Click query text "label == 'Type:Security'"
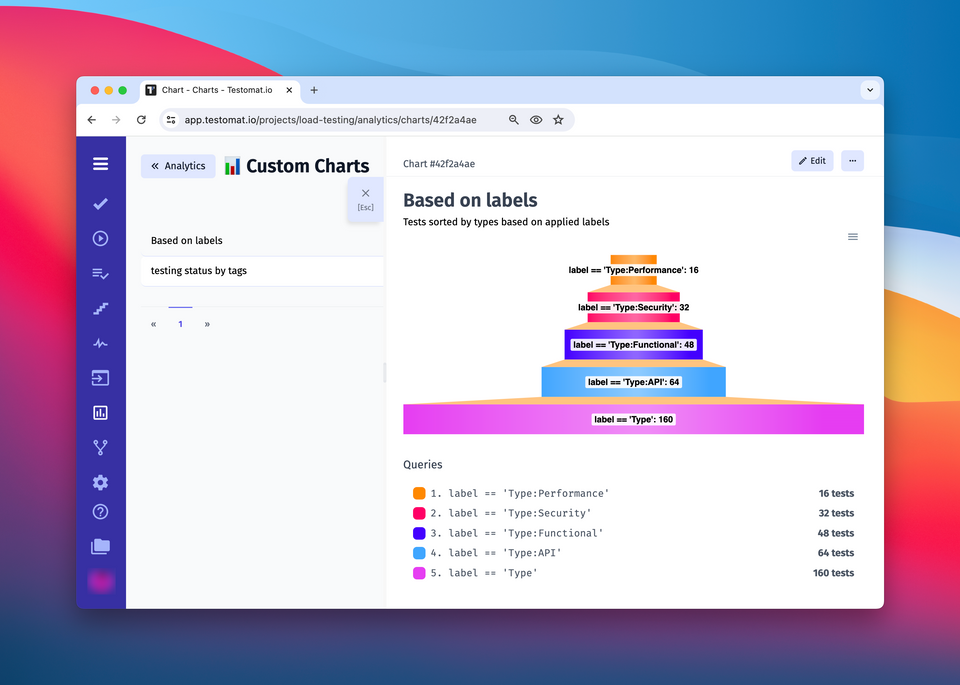The image size is (960, 685). 520,513
